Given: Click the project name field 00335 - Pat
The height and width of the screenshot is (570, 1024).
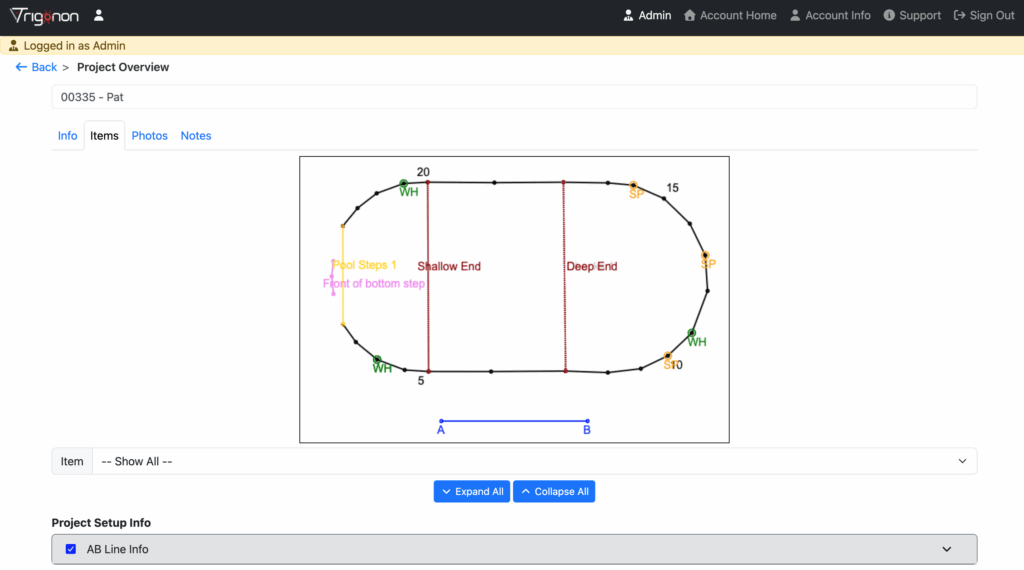Looking at the screenshot, I should point(514,97).
